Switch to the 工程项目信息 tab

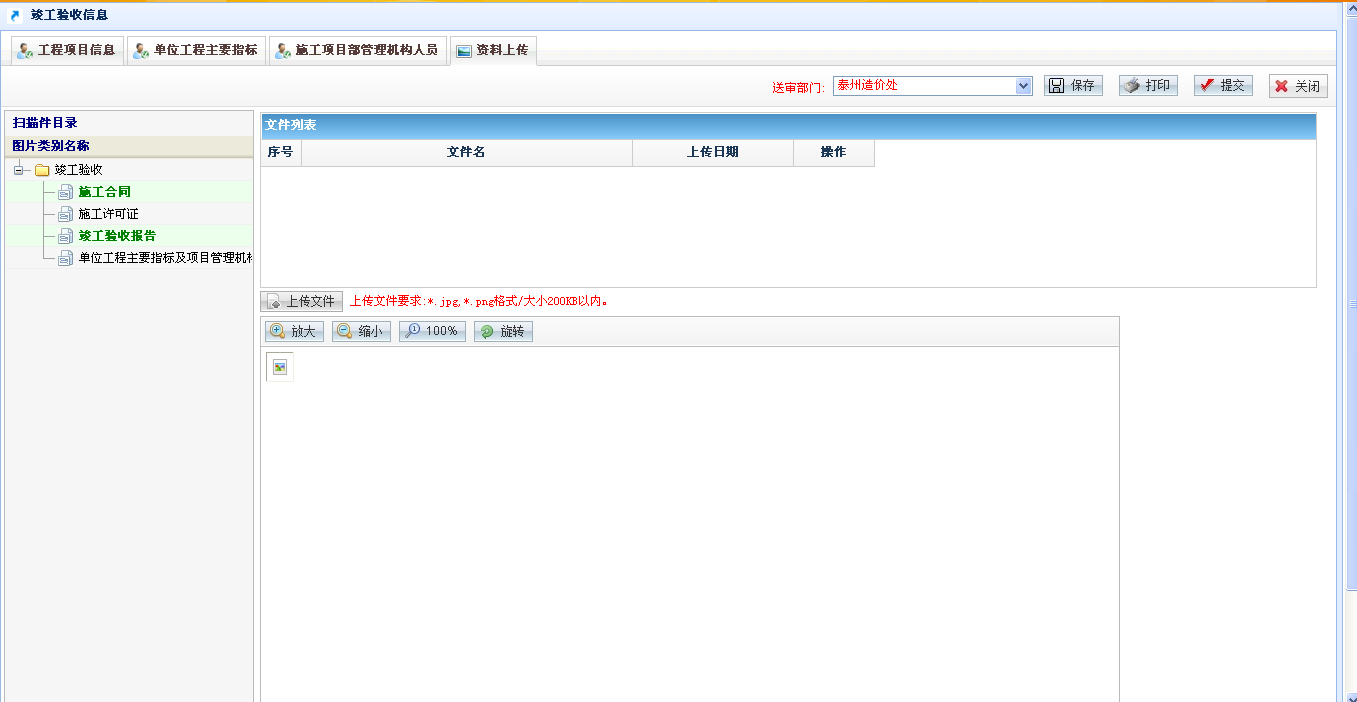(67, 50)
